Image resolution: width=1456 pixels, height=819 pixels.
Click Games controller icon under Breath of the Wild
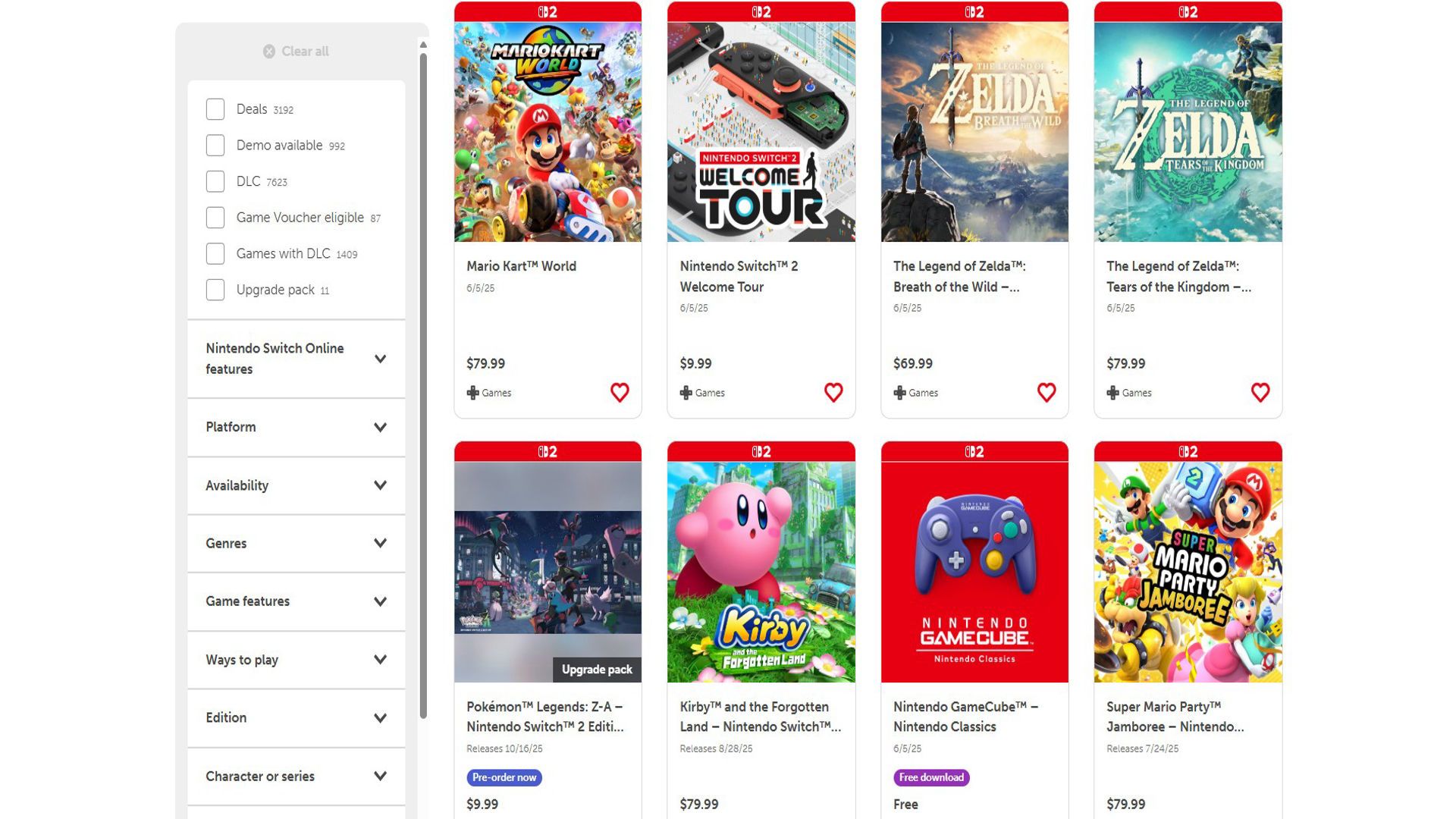pos(899,393)
